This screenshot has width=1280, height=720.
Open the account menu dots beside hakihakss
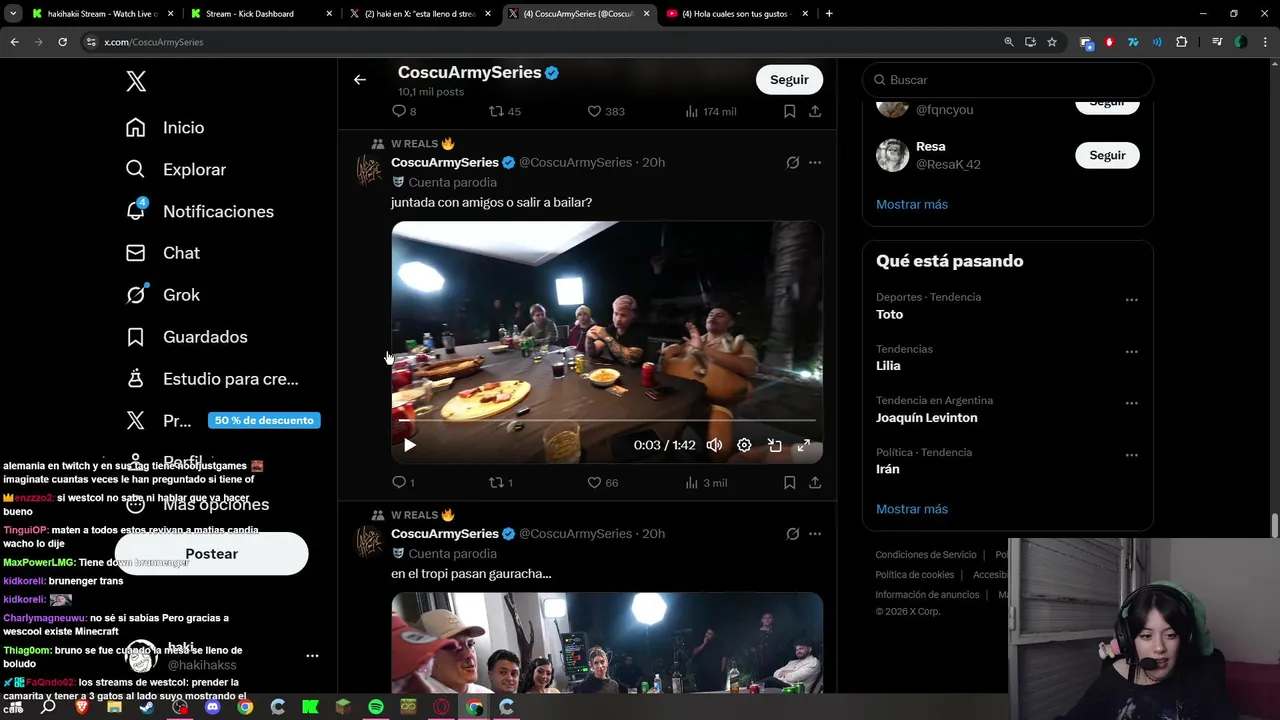tap(312, 656)
